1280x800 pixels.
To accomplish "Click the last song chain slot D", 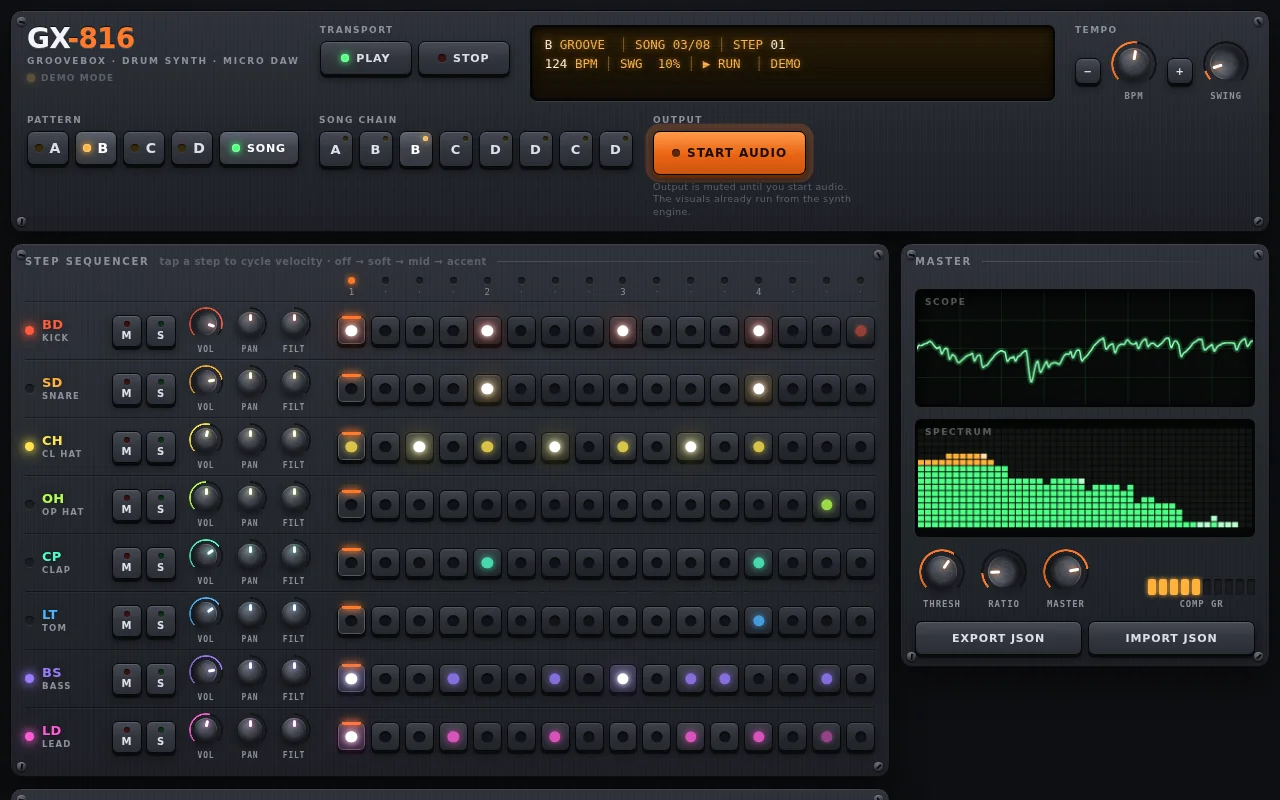I will [x=616, y=149].
